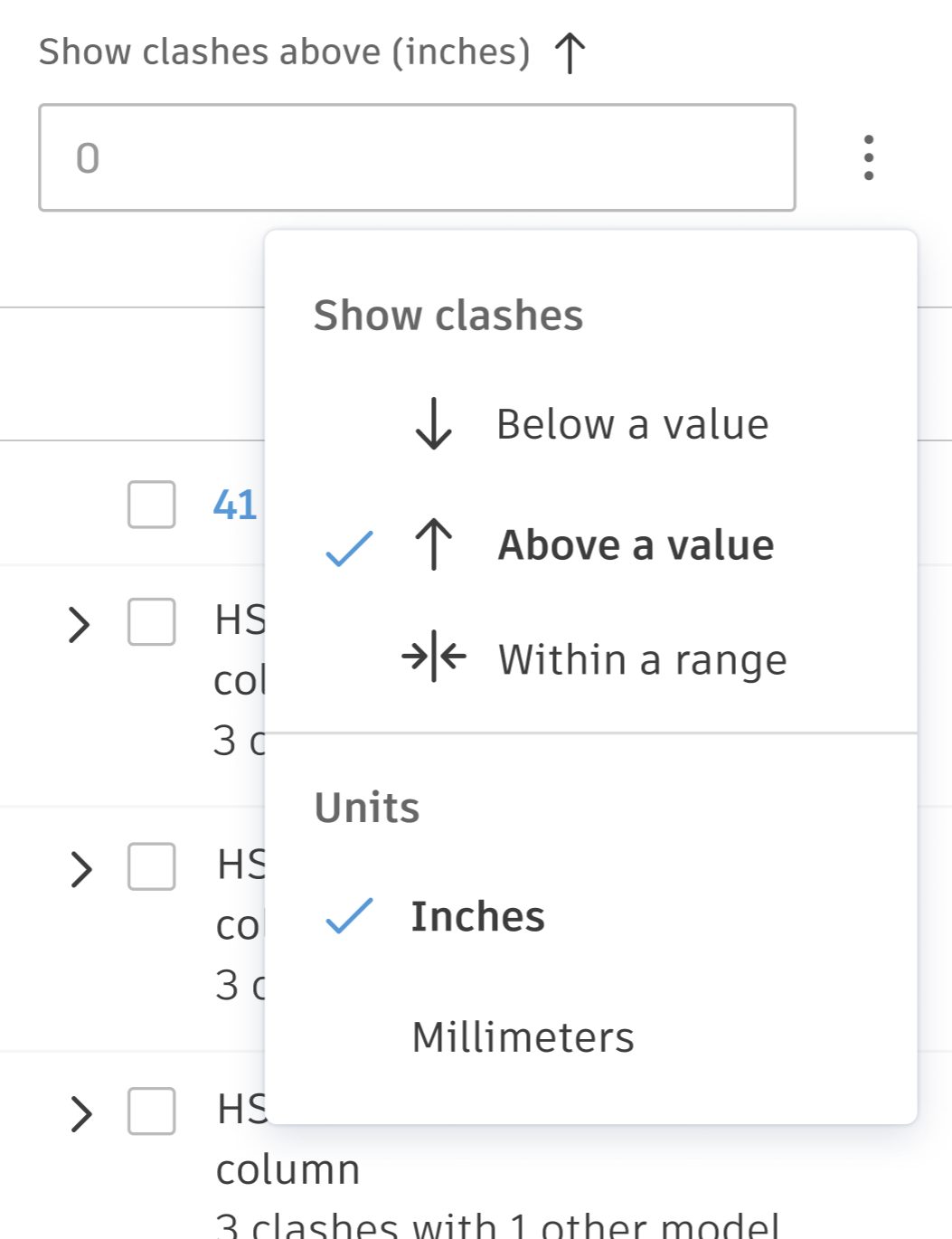Viewport: 952px width, 1239px height.
Task: Check the box on the first HS column row
Action: point(150,622)
